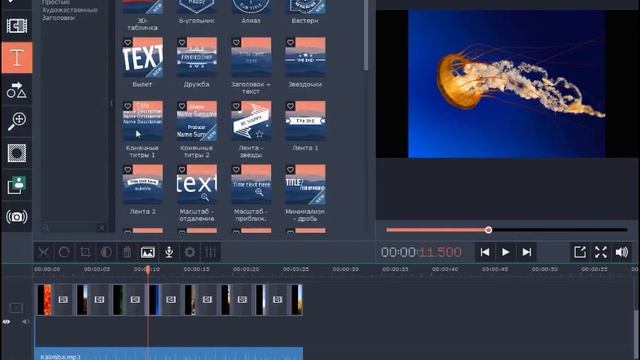Screen dimensions: 640x360
Task: Click the titles list vertical scrollbar
Action: (366, 35)
